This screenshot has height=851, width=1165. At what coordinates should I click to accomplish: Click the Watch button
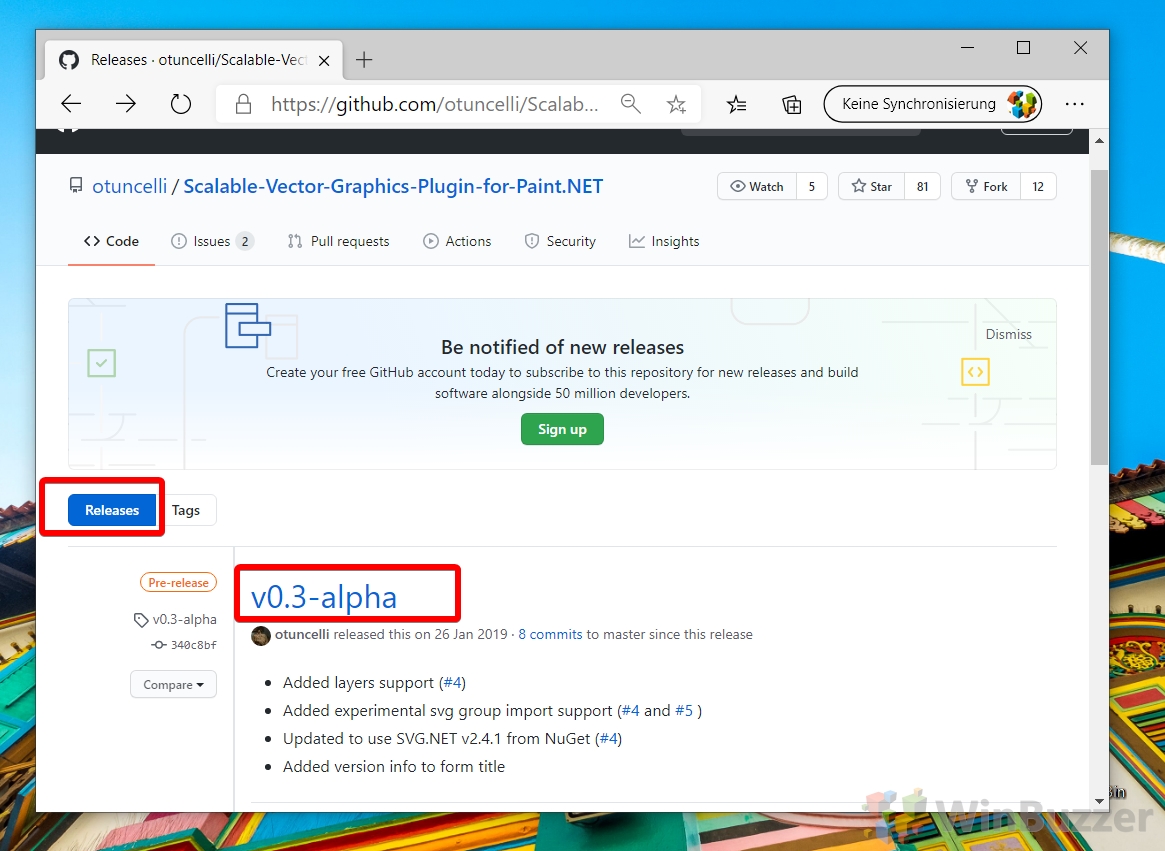(x=757, y=187)
